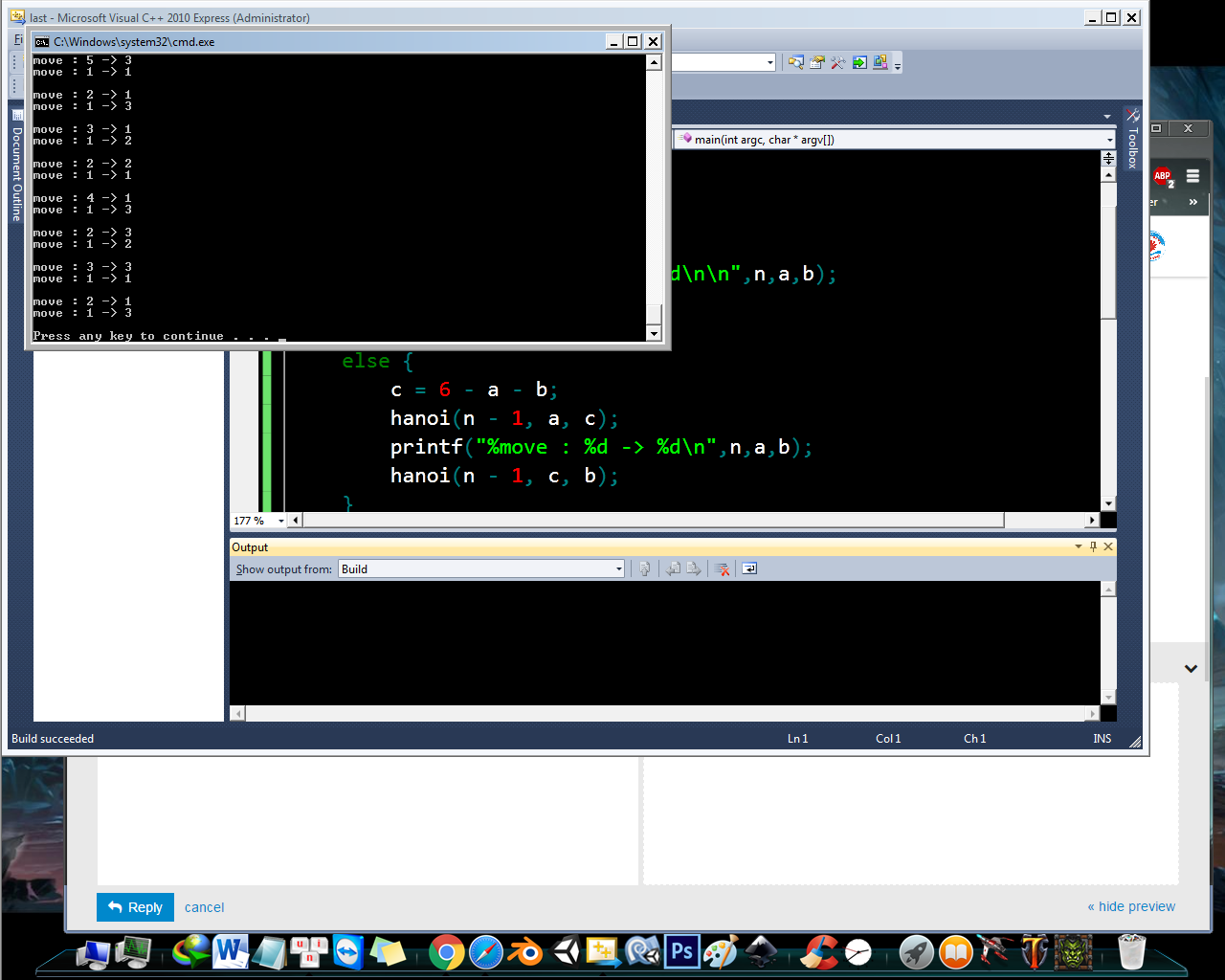1225x980 pixels.
Task: Launch Photoshop from the dock
Action: coord(681,952)
